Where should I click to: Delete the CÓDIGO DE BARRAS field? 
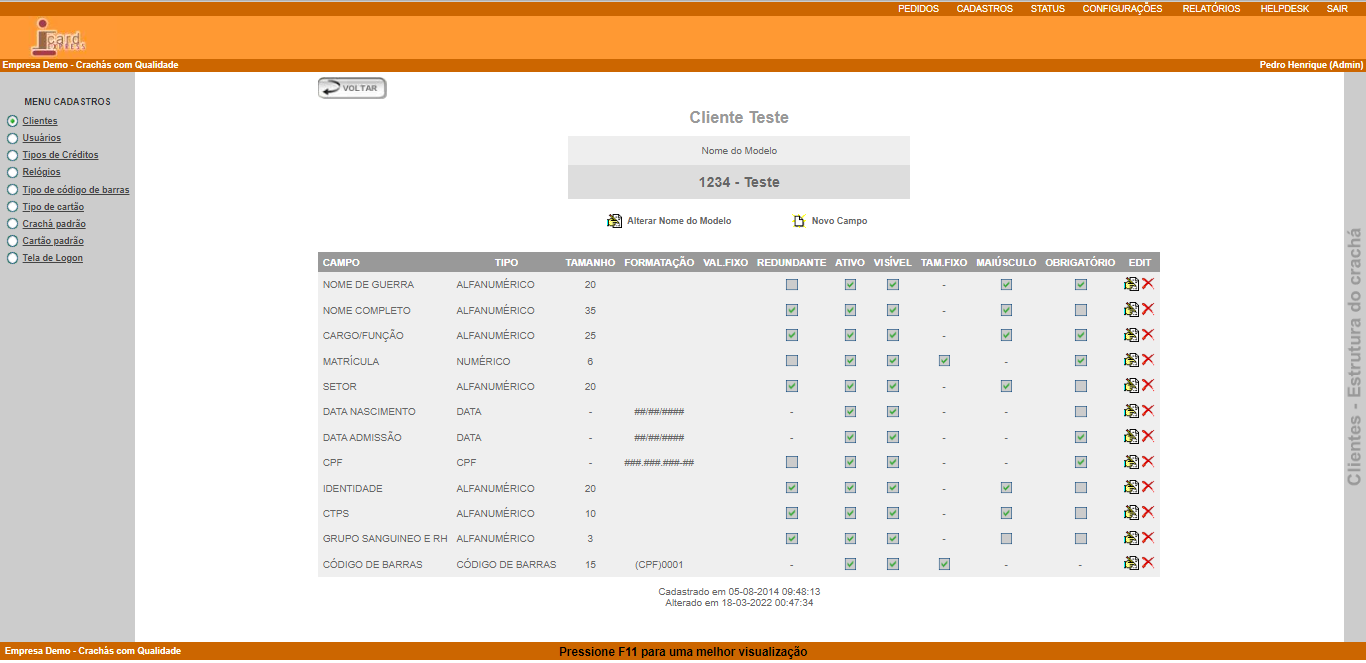pyautogui.click(x=1148, y=563)
